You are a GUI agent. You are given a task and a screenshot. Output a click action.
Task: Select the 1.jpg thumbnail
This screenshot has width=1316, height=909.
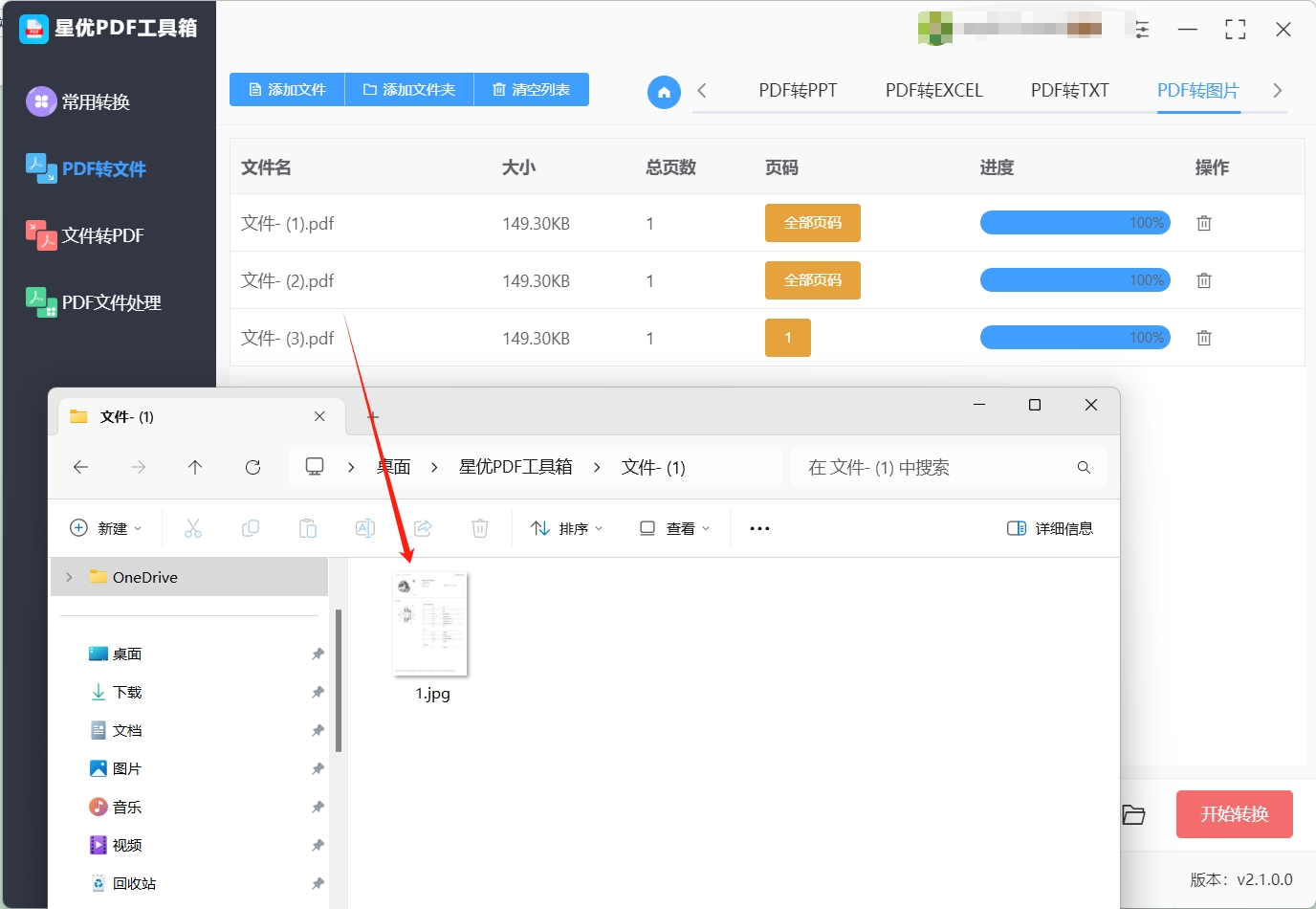(430, 624)
